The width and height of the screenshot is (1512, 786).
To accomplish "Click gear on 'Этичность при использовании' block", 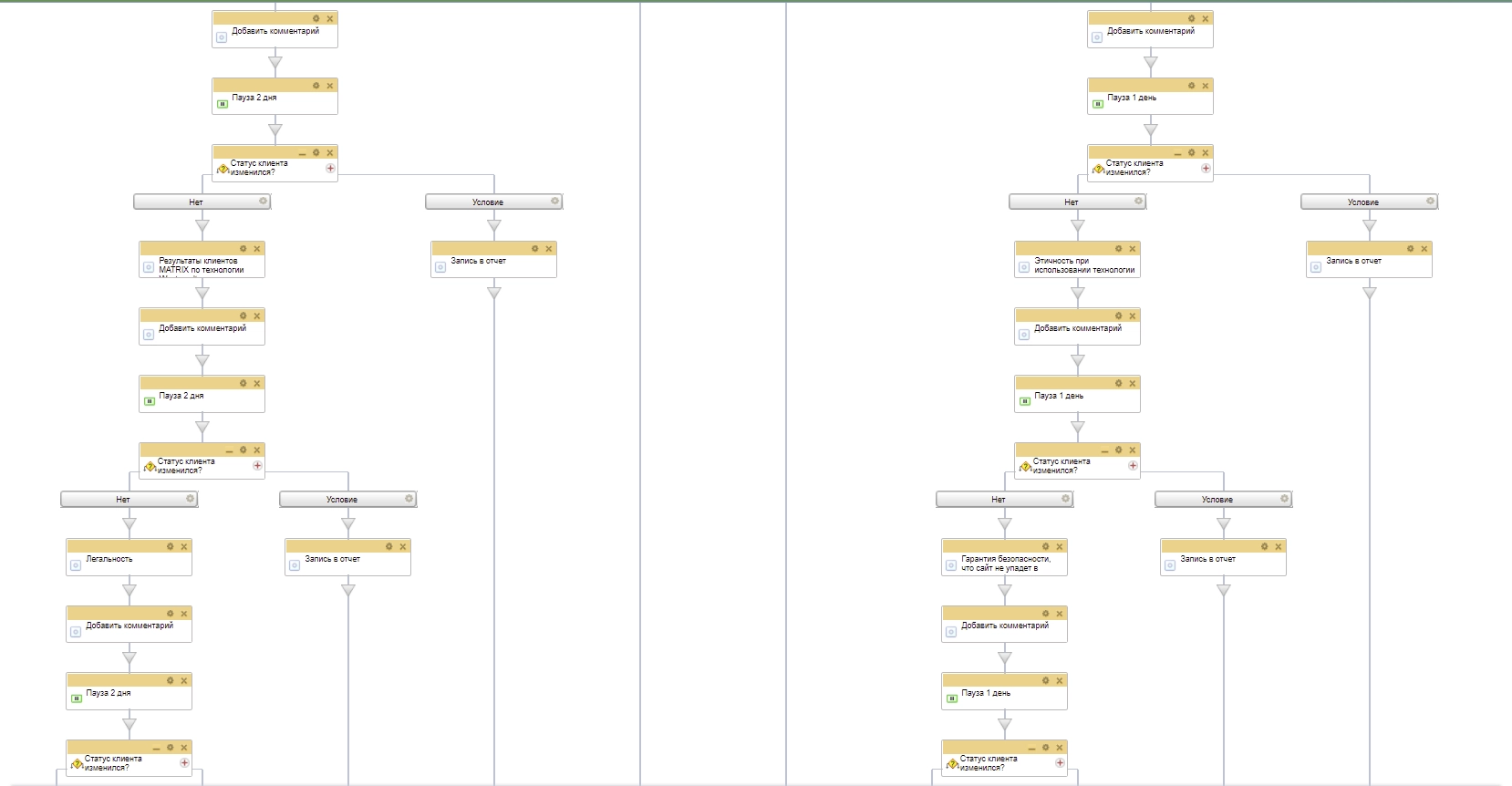I will (1118, 248).
